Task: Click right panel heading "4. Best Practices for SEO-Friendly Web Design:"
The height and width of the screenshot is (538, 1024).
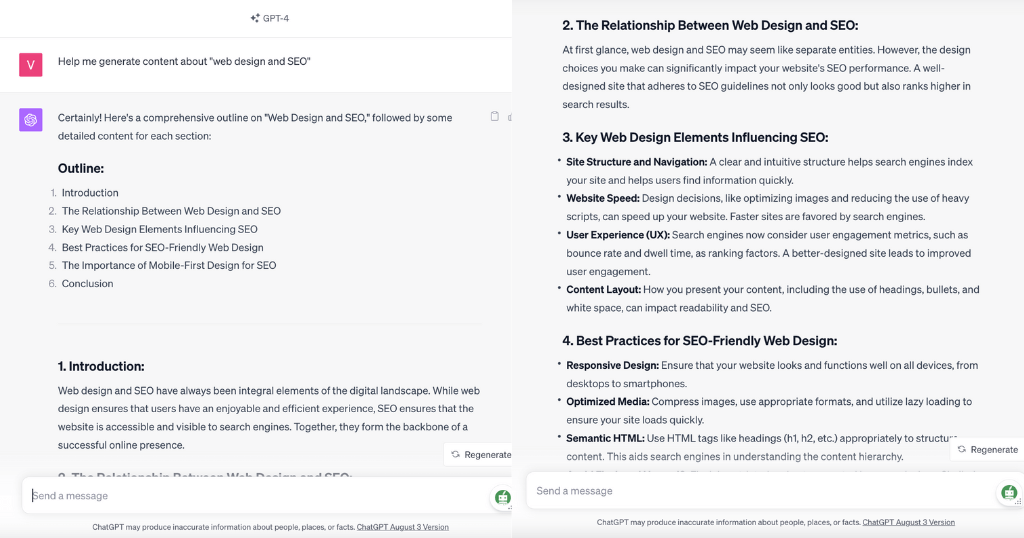Action: click(x=700, y=341)
